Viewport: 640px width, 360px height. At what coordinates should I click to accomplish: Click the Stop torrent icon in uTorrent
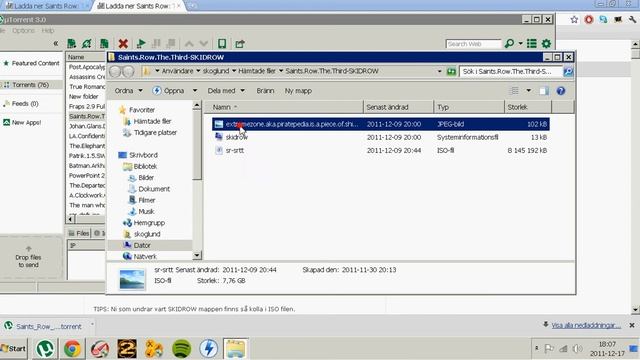click(x=171, y=43)
